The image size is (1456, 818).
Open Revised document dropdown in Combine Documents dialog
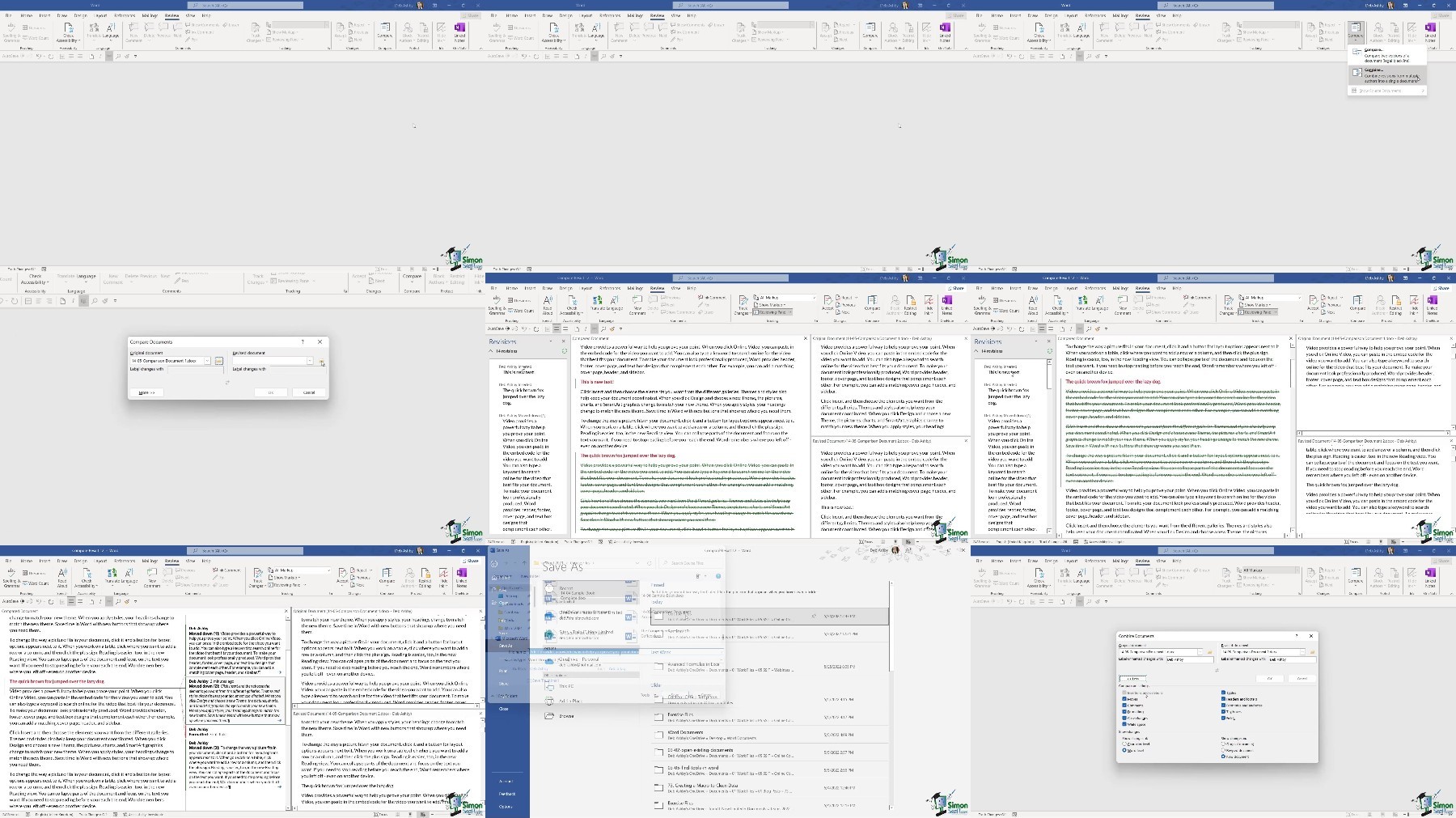point(1302,652)
